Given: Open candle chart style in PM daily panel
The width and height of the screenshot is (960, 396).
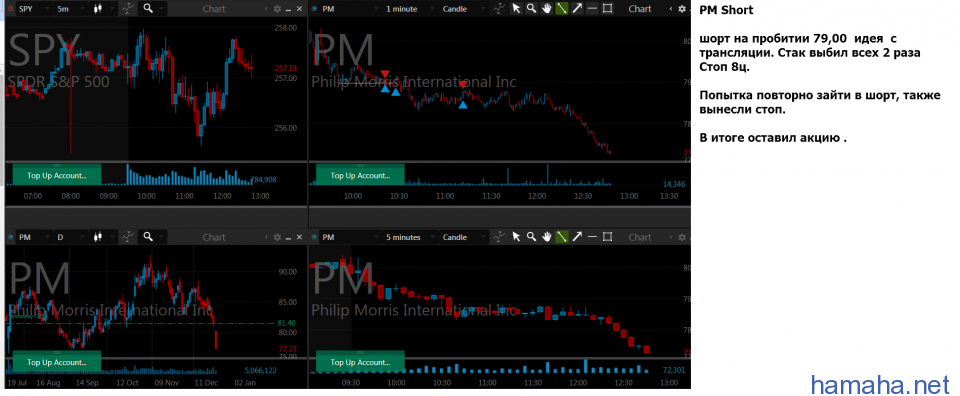Looking at the screenshot, I should tap(99, 237).
